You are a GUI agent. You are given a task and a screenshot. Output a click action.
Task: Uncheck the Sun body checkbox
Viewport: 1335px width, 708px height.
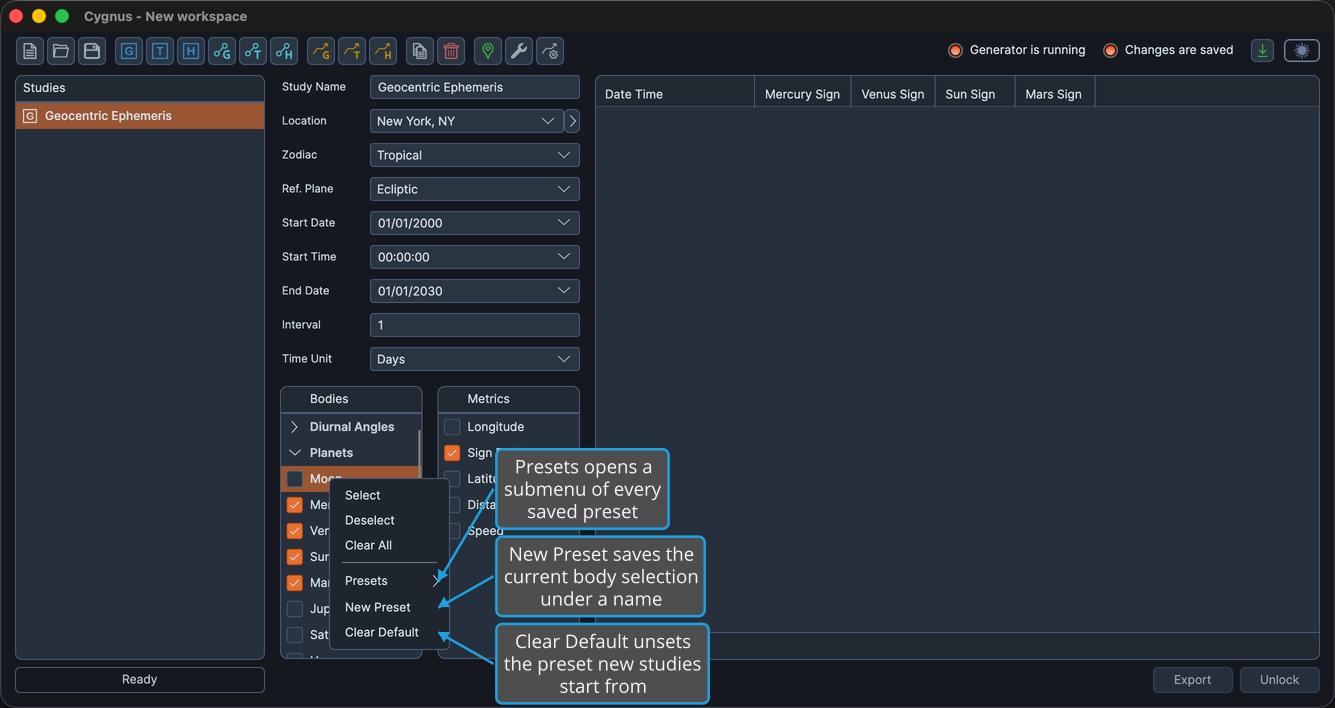pyautogui.click(x=295, y=557)
